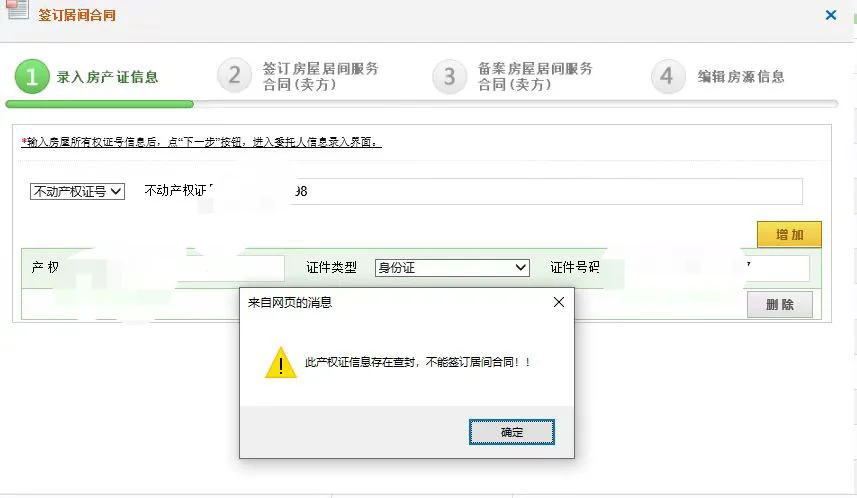
Task: Open the 不动产权证号 type dropdown
Action: click(77, 191)
